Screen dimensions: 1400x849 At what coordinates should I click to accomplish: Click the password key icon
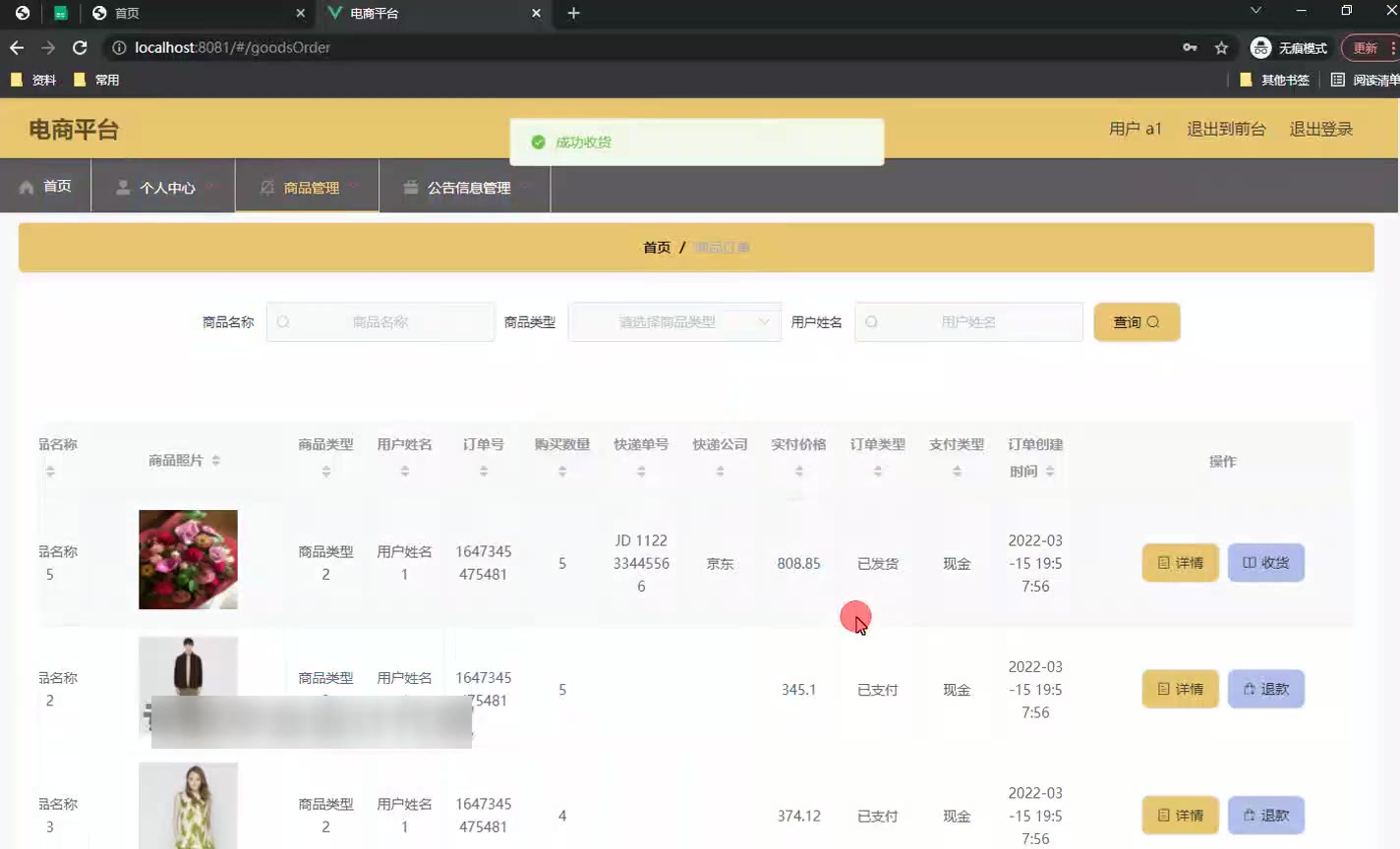click(x=1190, y=47)
